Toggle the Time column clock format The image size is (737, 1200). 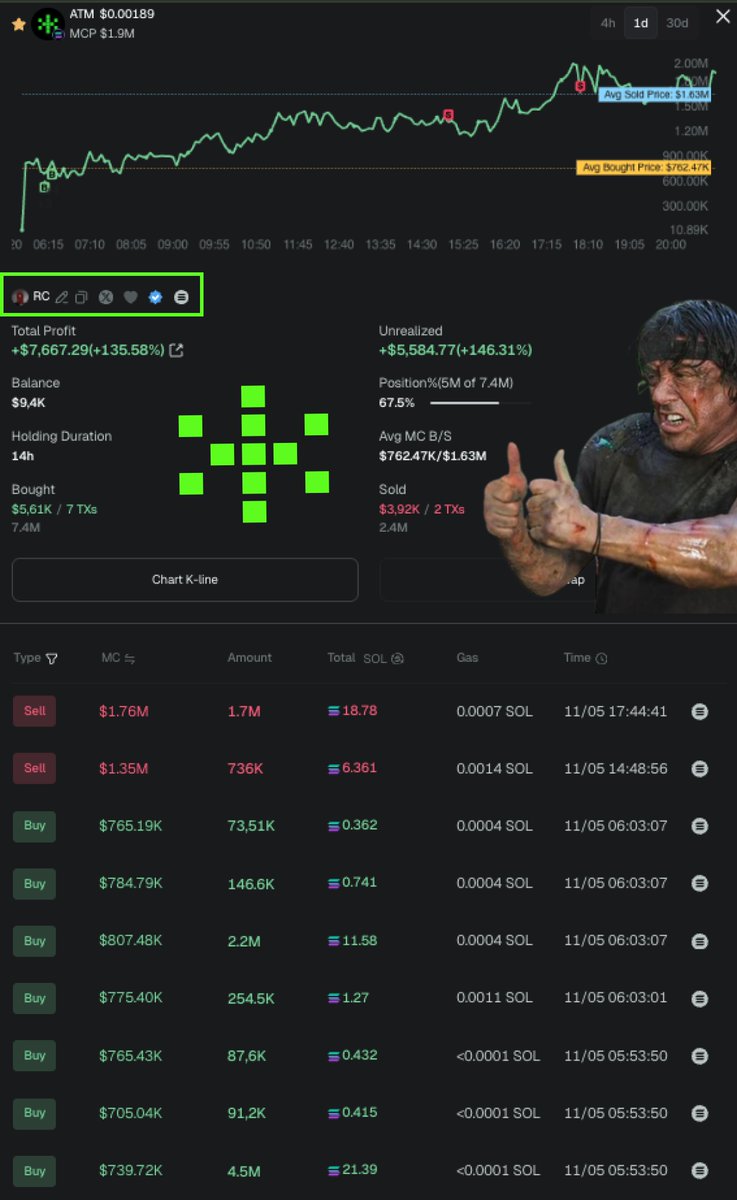point(601,658)
